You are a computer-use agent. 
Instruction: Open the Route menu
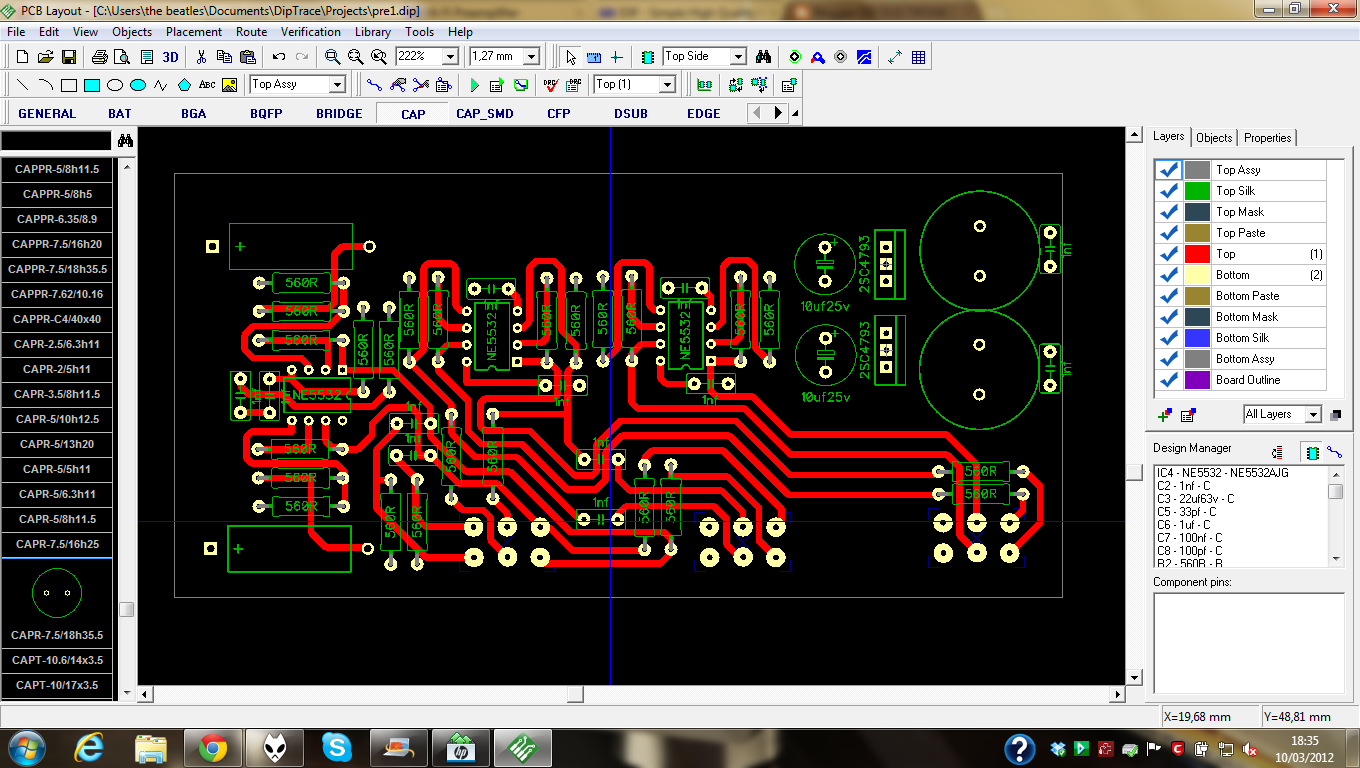click(x=251, y=31)
